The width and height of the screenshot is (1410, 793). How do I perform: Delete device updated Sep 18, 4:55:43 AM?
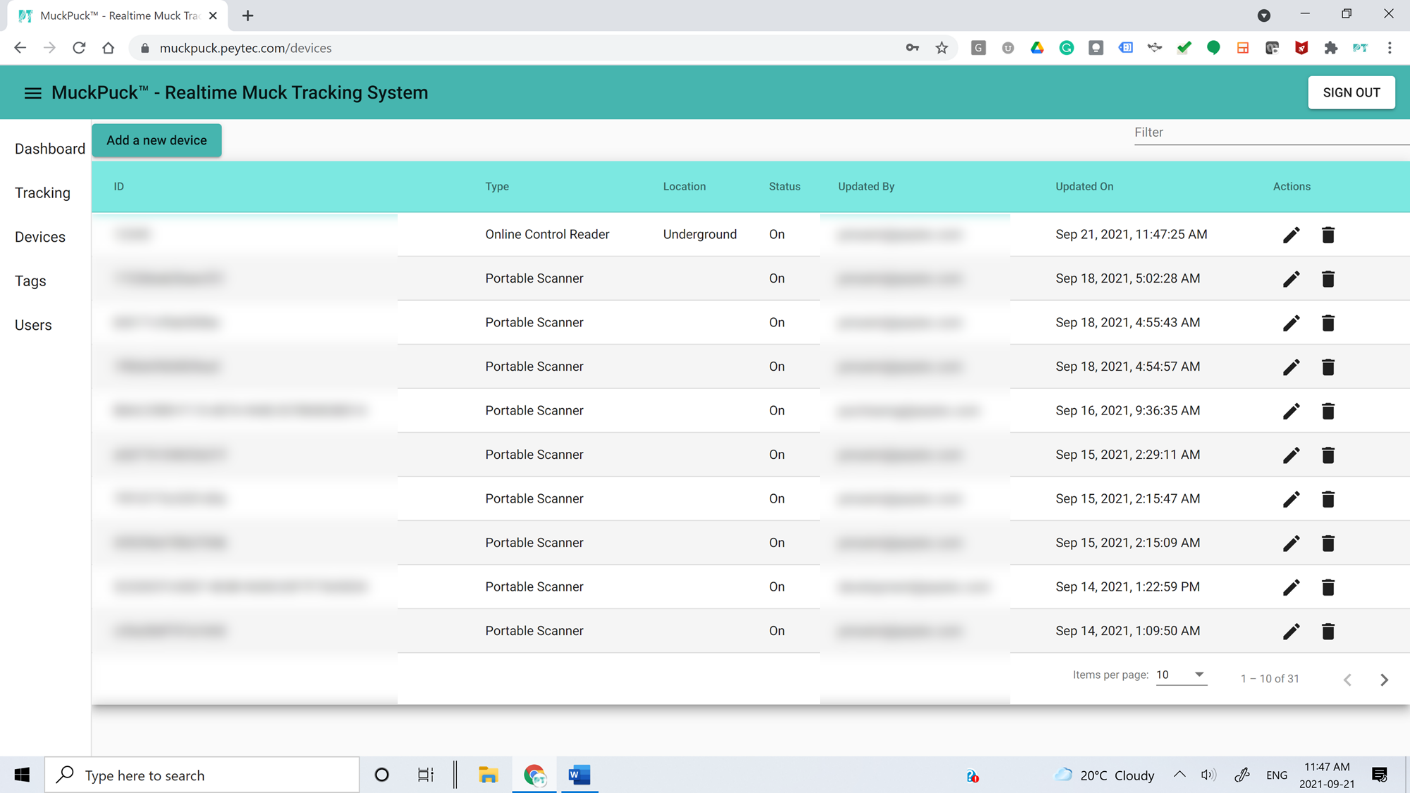(x=1328, y=323)
